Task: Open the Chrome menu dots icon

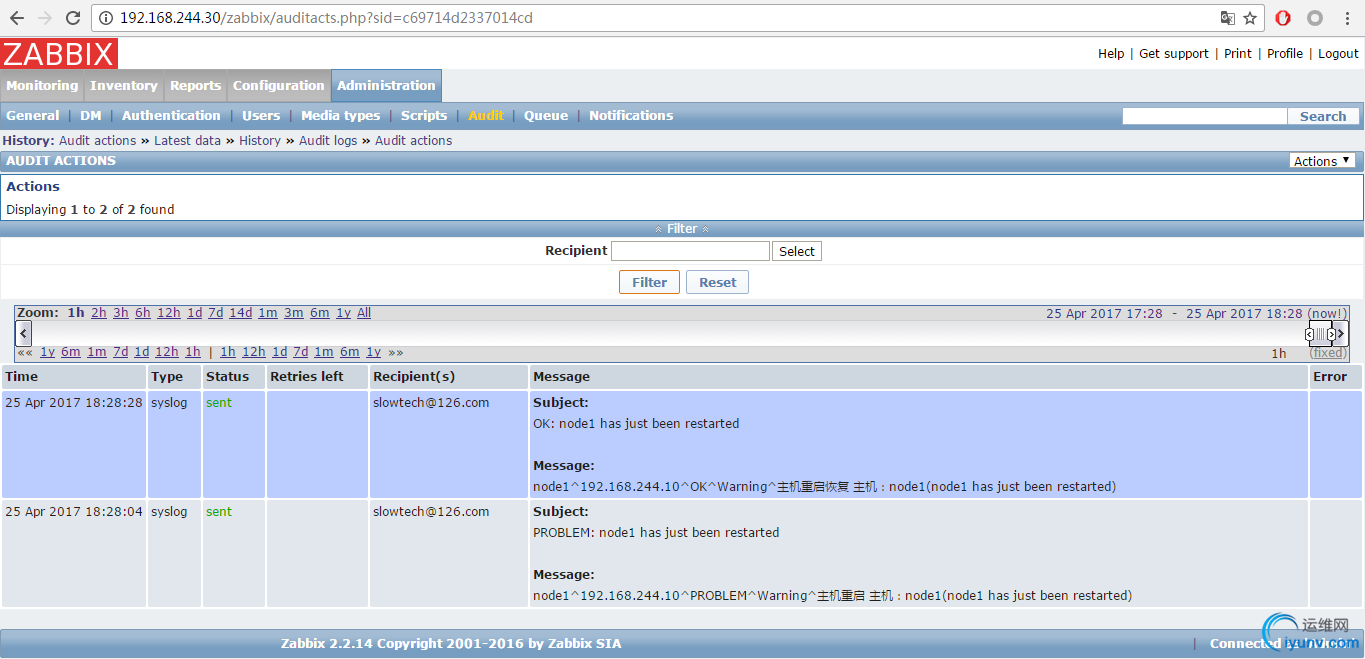Action: (1346, 18)
